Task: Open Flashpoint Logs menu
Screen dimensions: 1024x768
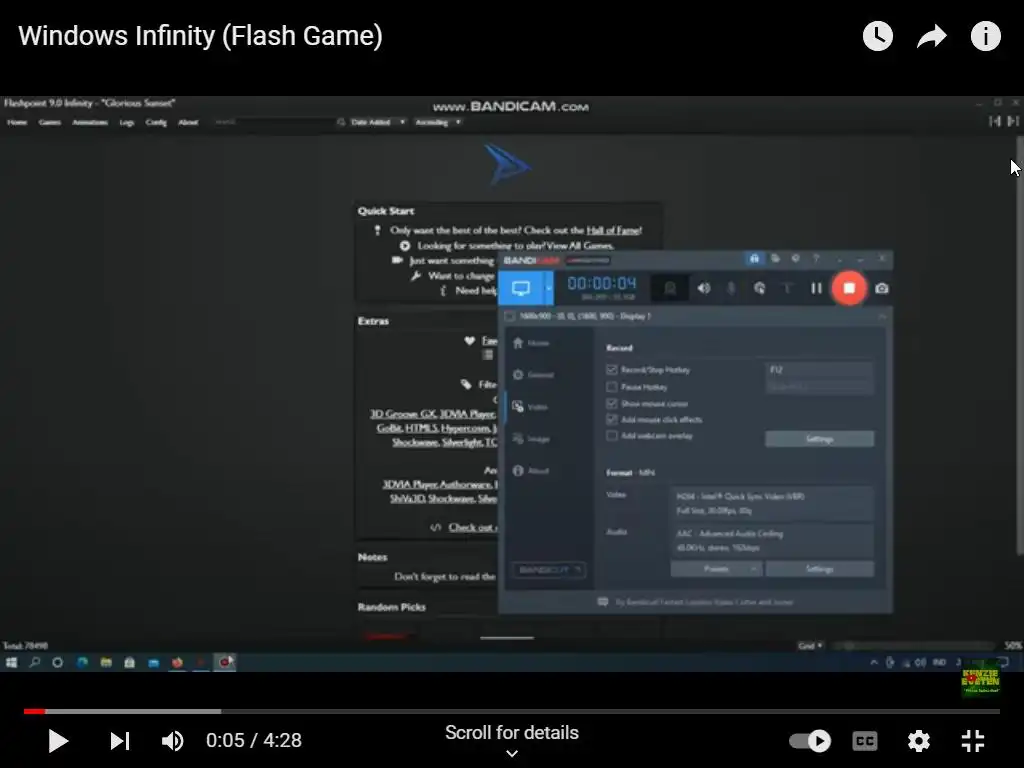Action: click(127, 122)
